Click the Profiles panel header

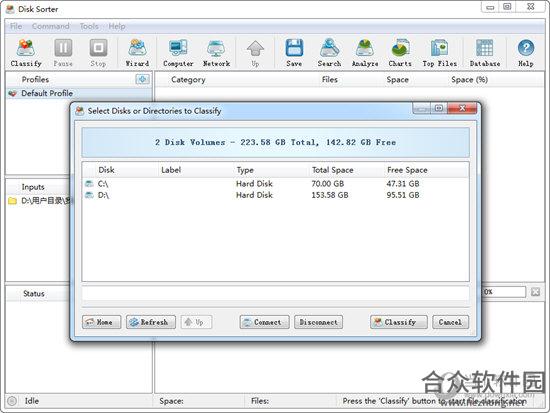click(35, 79)
